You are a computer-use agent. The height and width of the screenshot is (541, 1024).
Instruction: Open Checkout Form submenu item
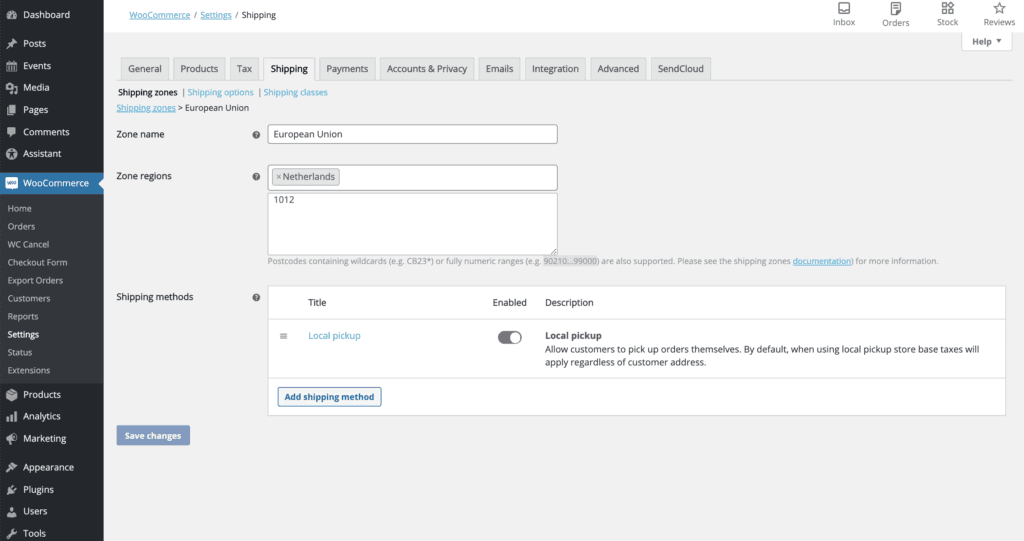pyautogui.click(x=37, y=262)
